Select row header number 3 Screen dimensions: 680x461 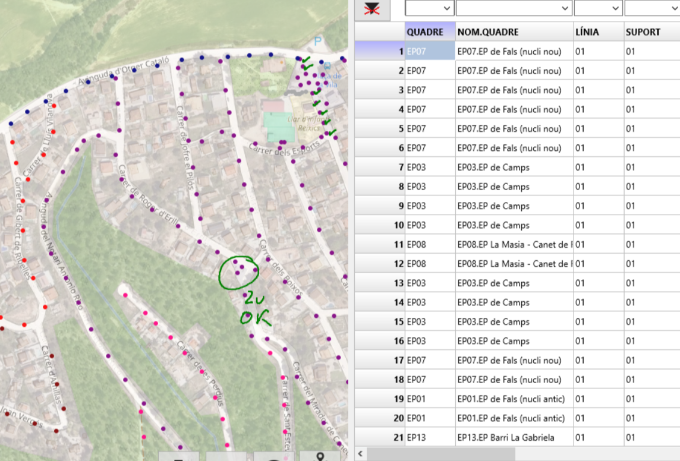click(x=380, y=90)
